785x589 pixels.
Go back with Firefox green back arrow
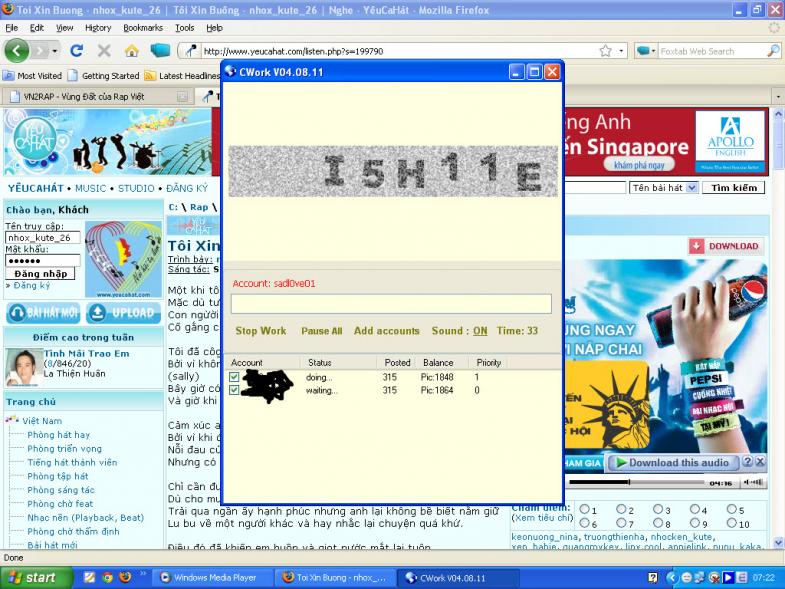[x=17, y=51]
